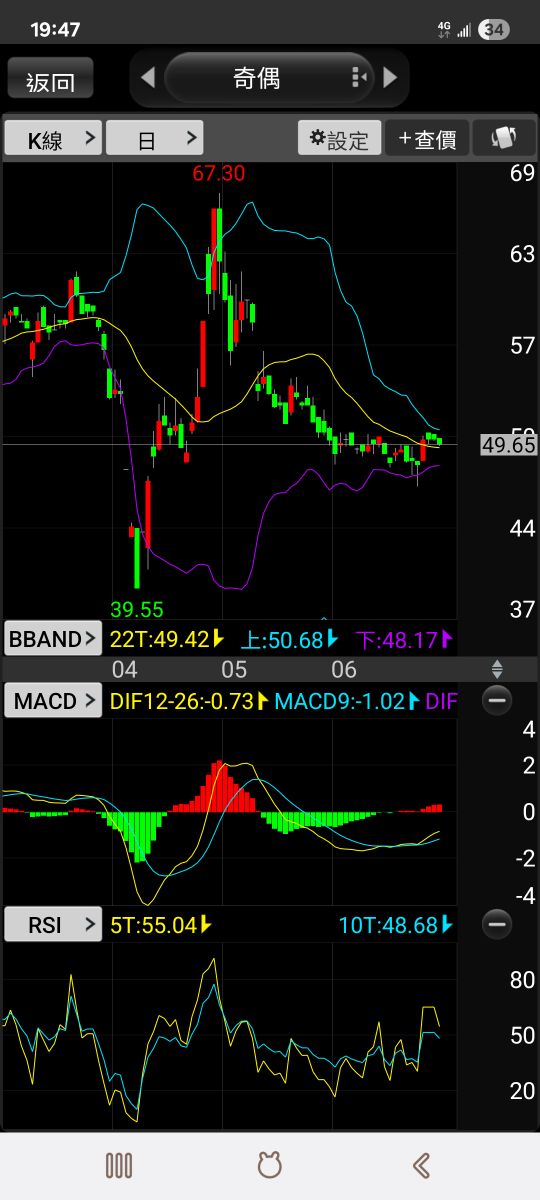This screenshot has width=540, height=1200.
Task: Change RSI indicator selector
Action: tap(53, 925)
